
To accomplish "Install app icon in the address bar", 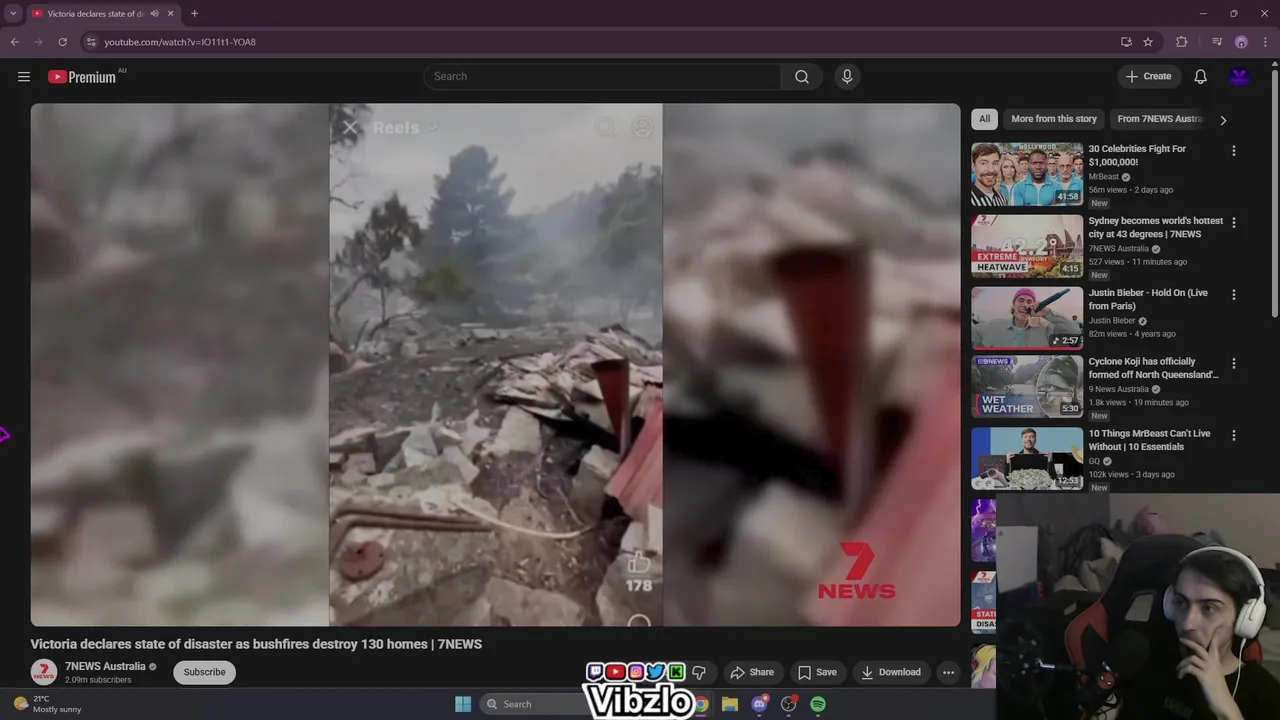I will coord(1126,42).
